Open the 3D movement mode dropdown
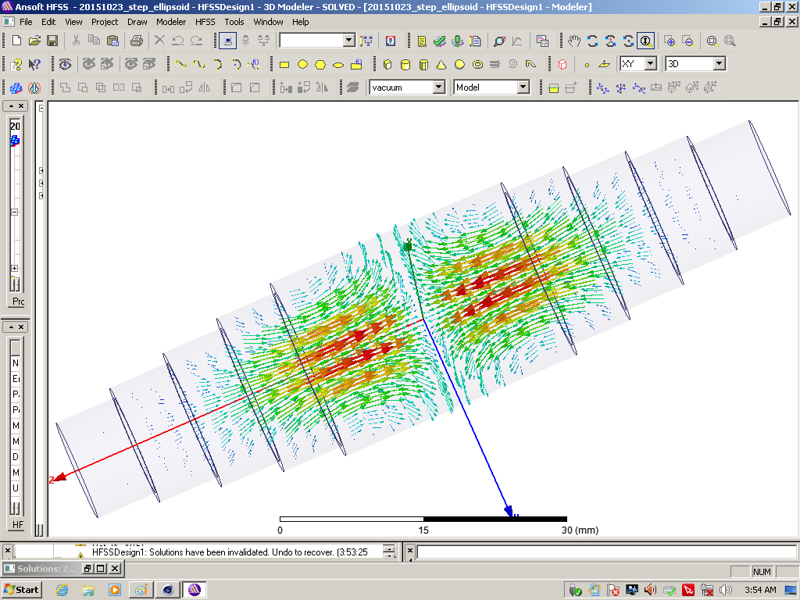 pos(718,64)
